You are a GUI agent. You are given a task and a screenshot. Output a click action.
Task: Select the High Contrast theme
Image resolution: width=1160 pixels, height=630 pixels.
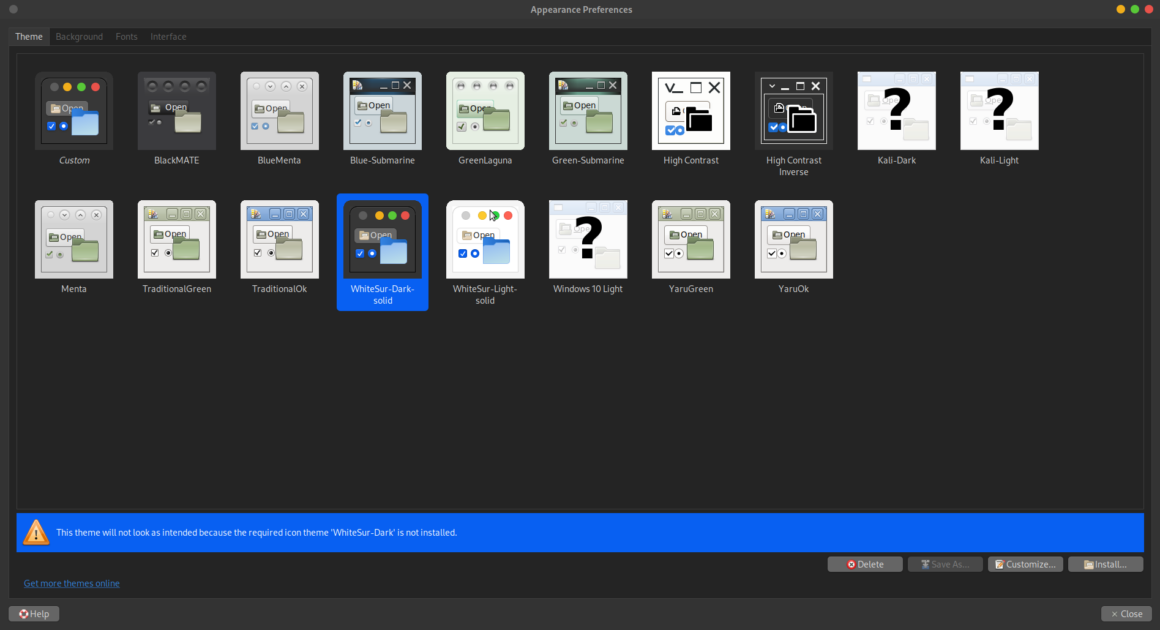691,110
